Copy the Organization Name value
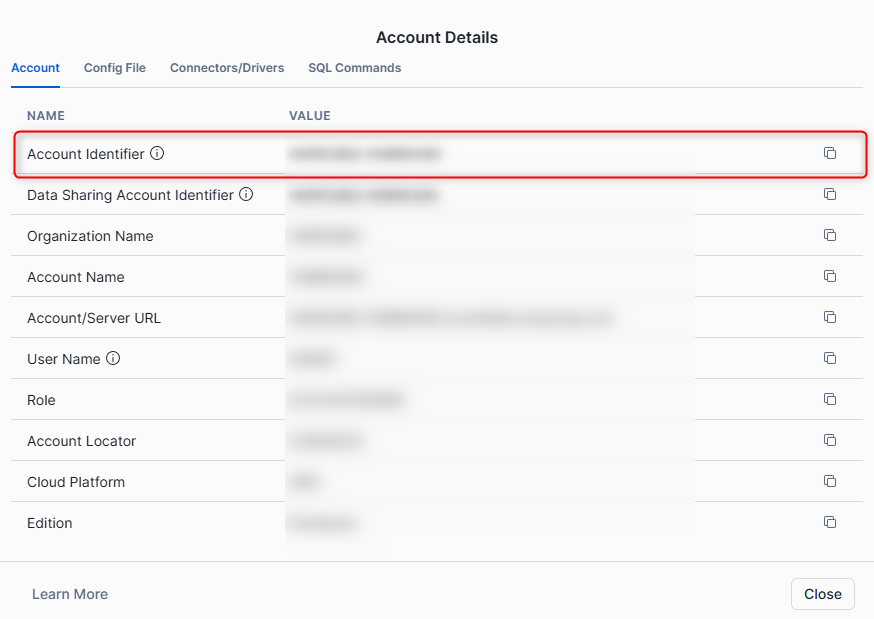The width and height of the screenshot is (874, 619). (829, 235)
